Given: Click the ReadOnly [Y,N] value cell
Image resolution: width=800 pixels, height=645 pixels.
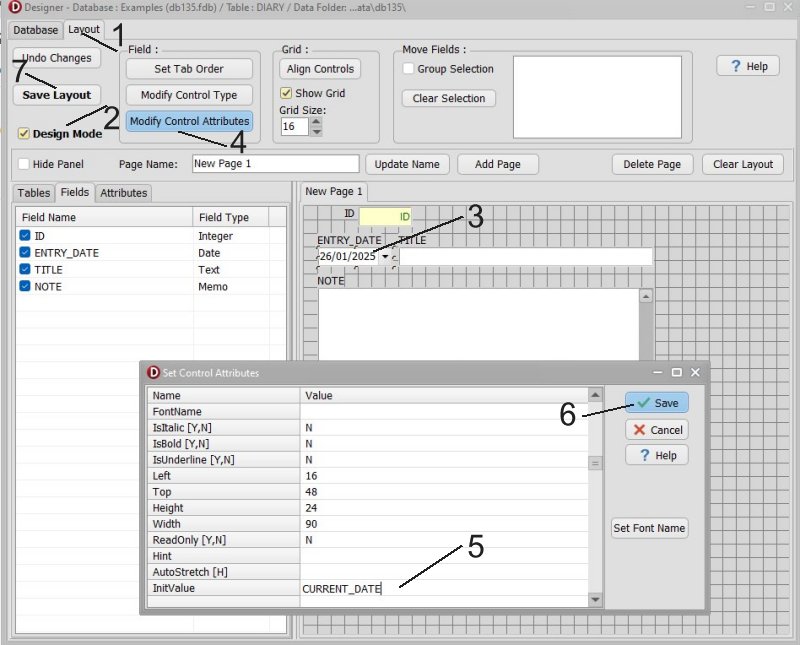Looking at the screenshot, I should pos(444,540).
